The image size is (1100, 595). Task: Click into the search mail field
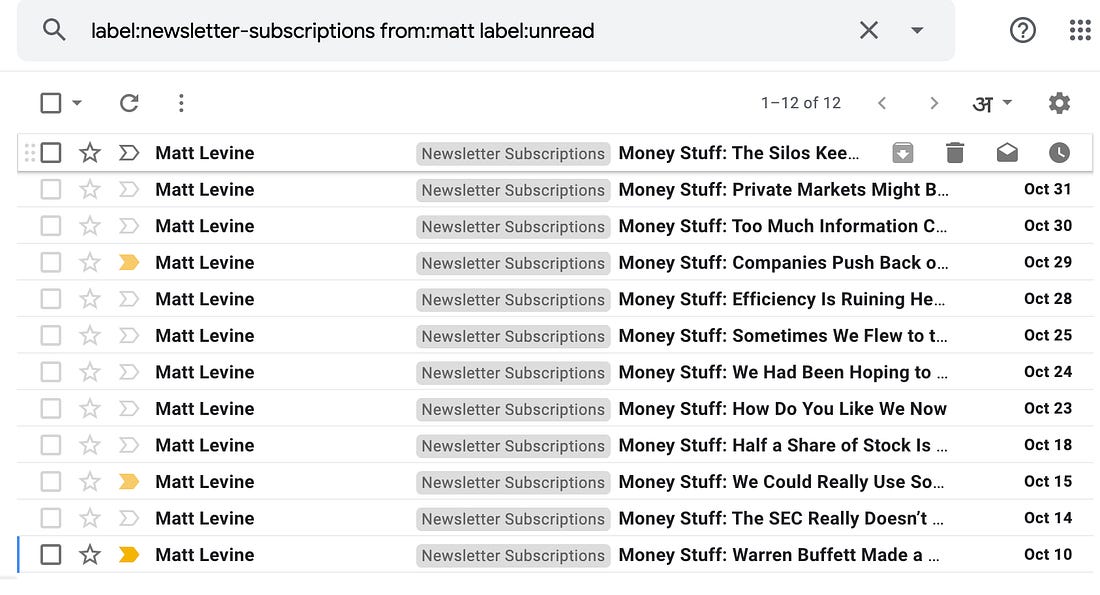click(x=463, y=31)
